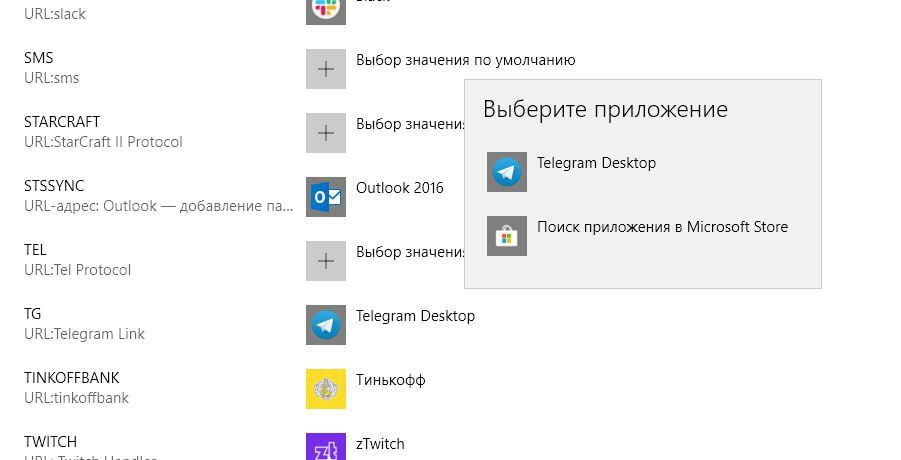Click the plus icon for SMS protocol
The height and width of the screenshot is (460, 901).
click(x=326, y=69)
